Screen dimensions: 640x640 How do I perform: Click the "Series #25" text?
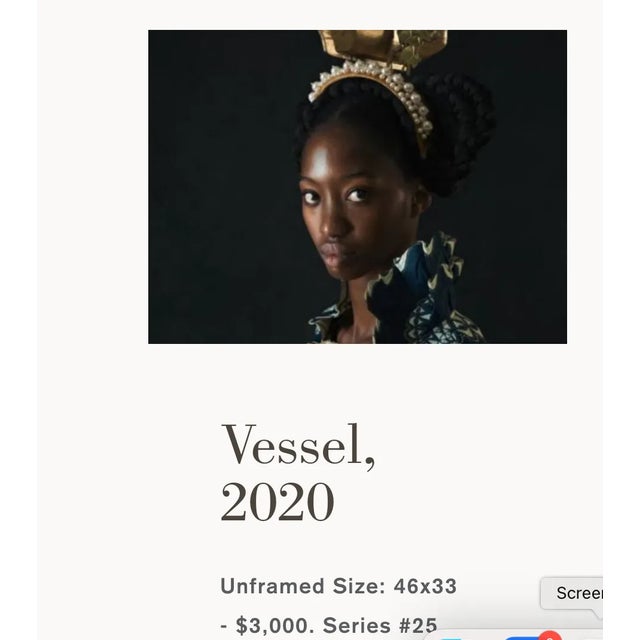point(380,626)
